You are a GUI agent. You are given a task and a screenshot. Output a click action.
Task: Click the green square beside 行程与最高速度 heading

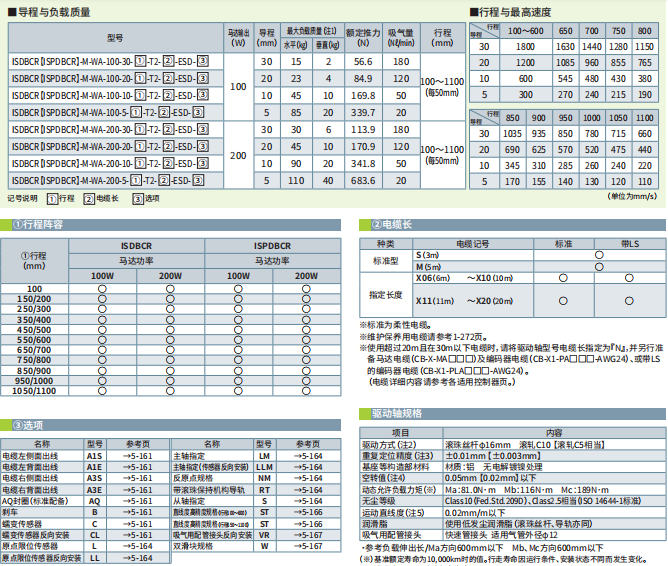(x=475, y=11)
